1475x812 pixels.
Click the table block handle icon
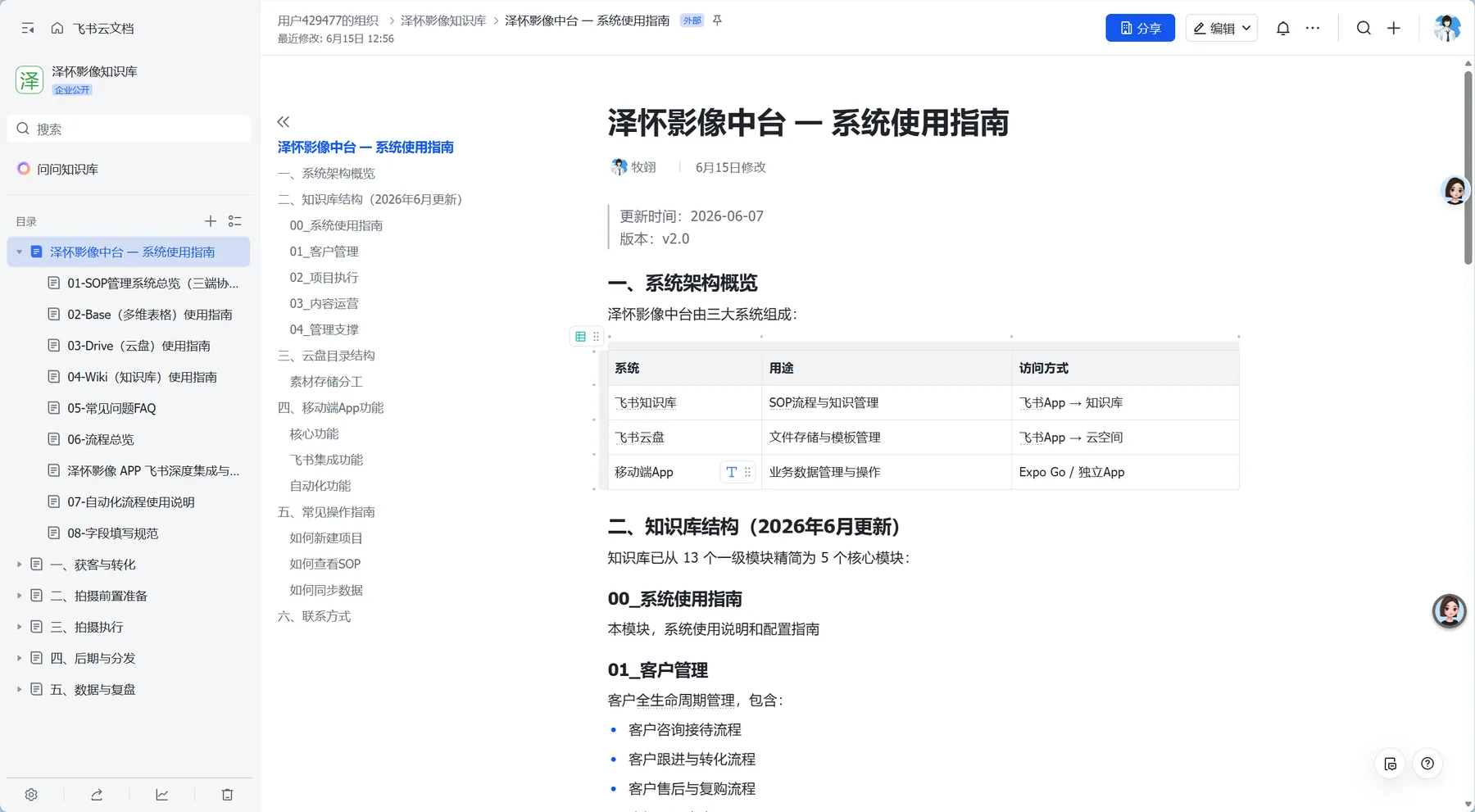pyautogui.click(x=580, y=337)
